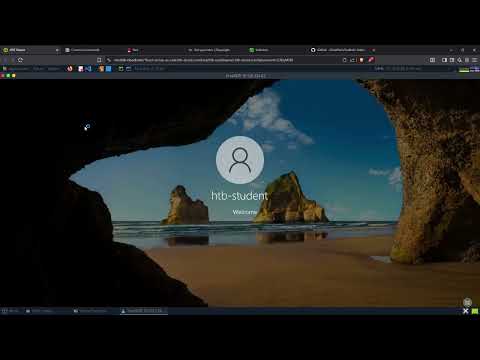Click the white X icon in bottom panel

pos(466,311)
